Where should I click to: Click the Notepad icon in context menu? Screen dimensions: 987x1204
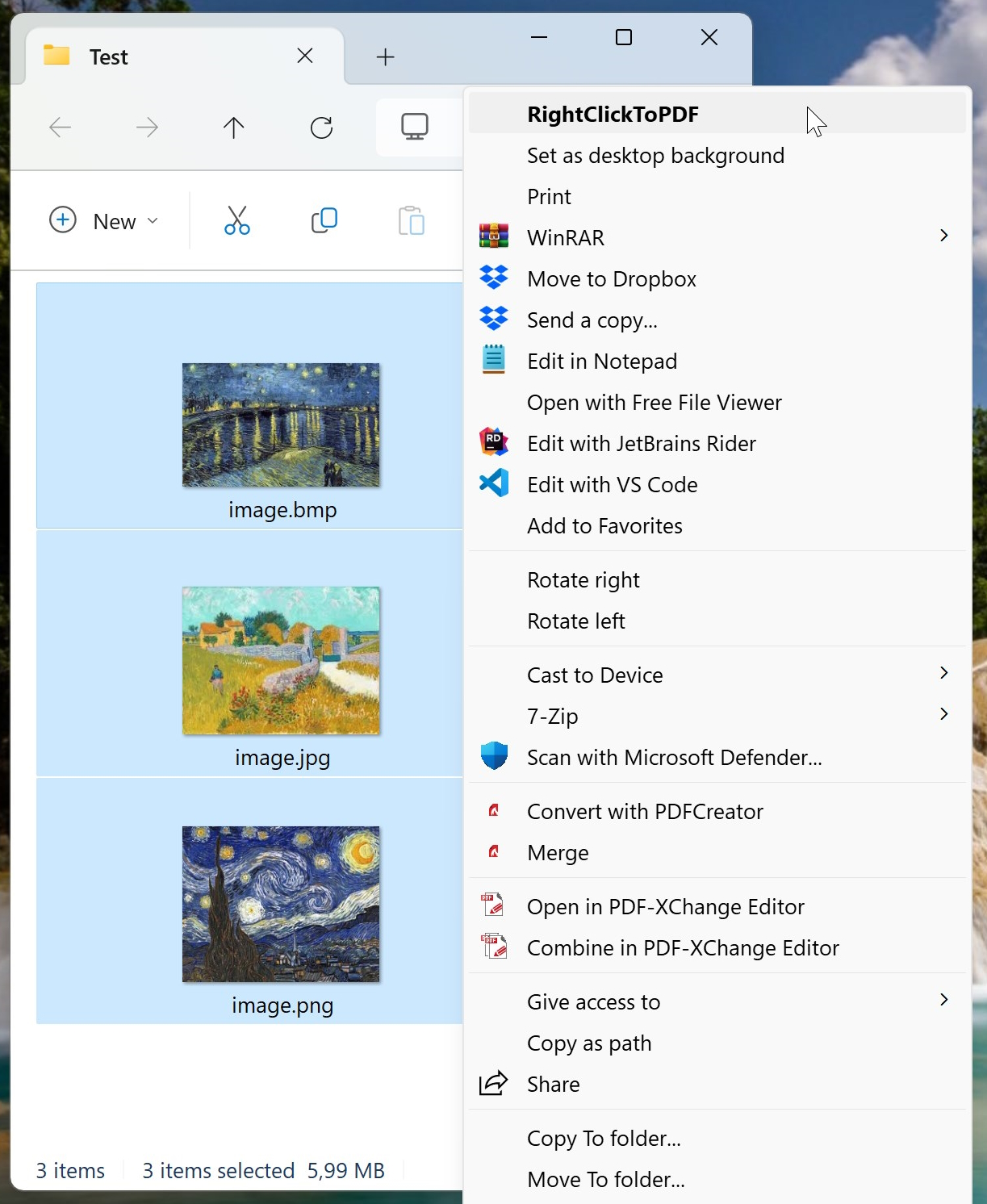[x=494, y=360]
